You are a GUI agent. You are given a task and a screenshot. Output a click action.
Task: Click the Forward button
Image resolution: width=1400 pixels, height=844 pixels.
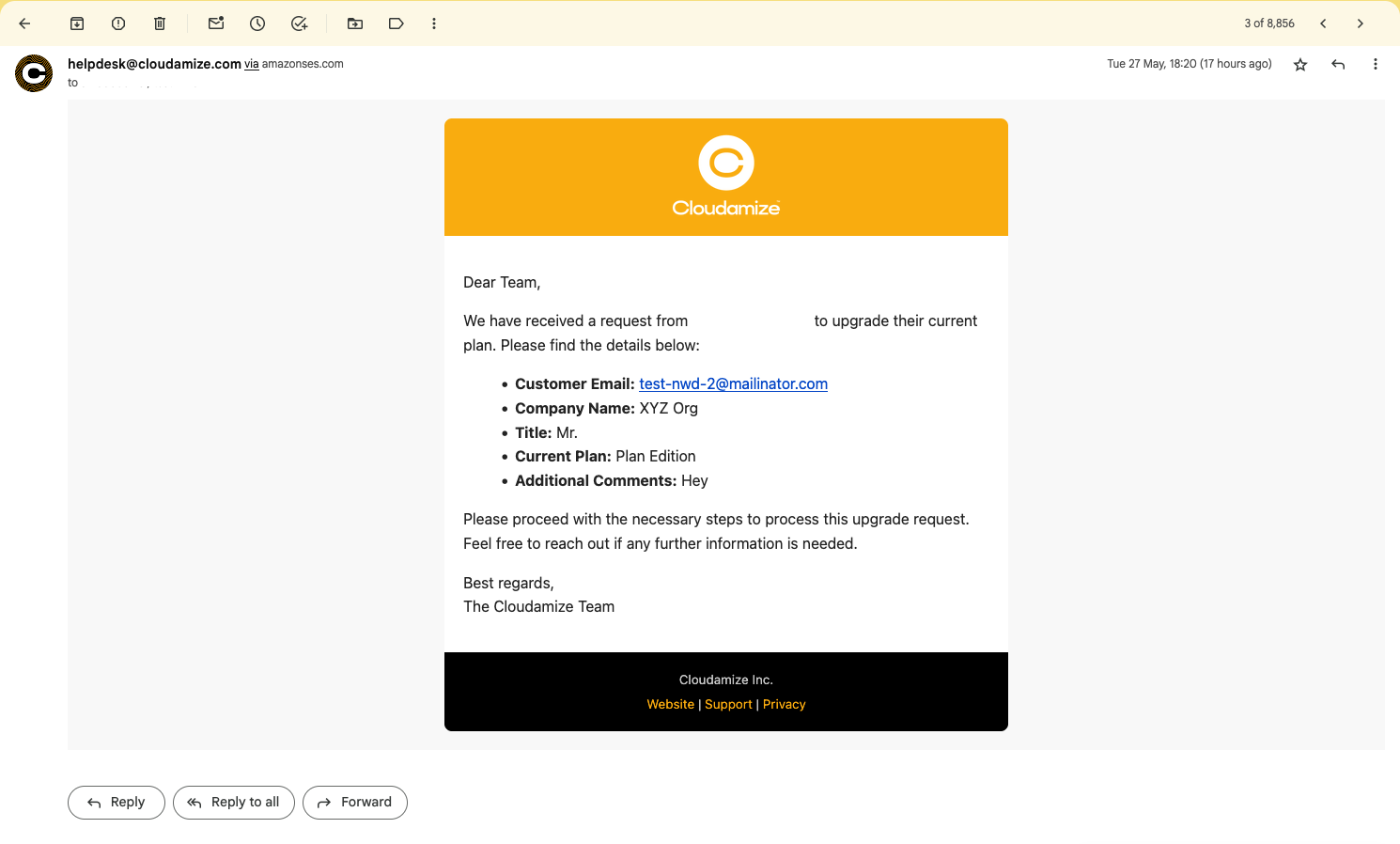pyautogui.click(x=355, y=803)
